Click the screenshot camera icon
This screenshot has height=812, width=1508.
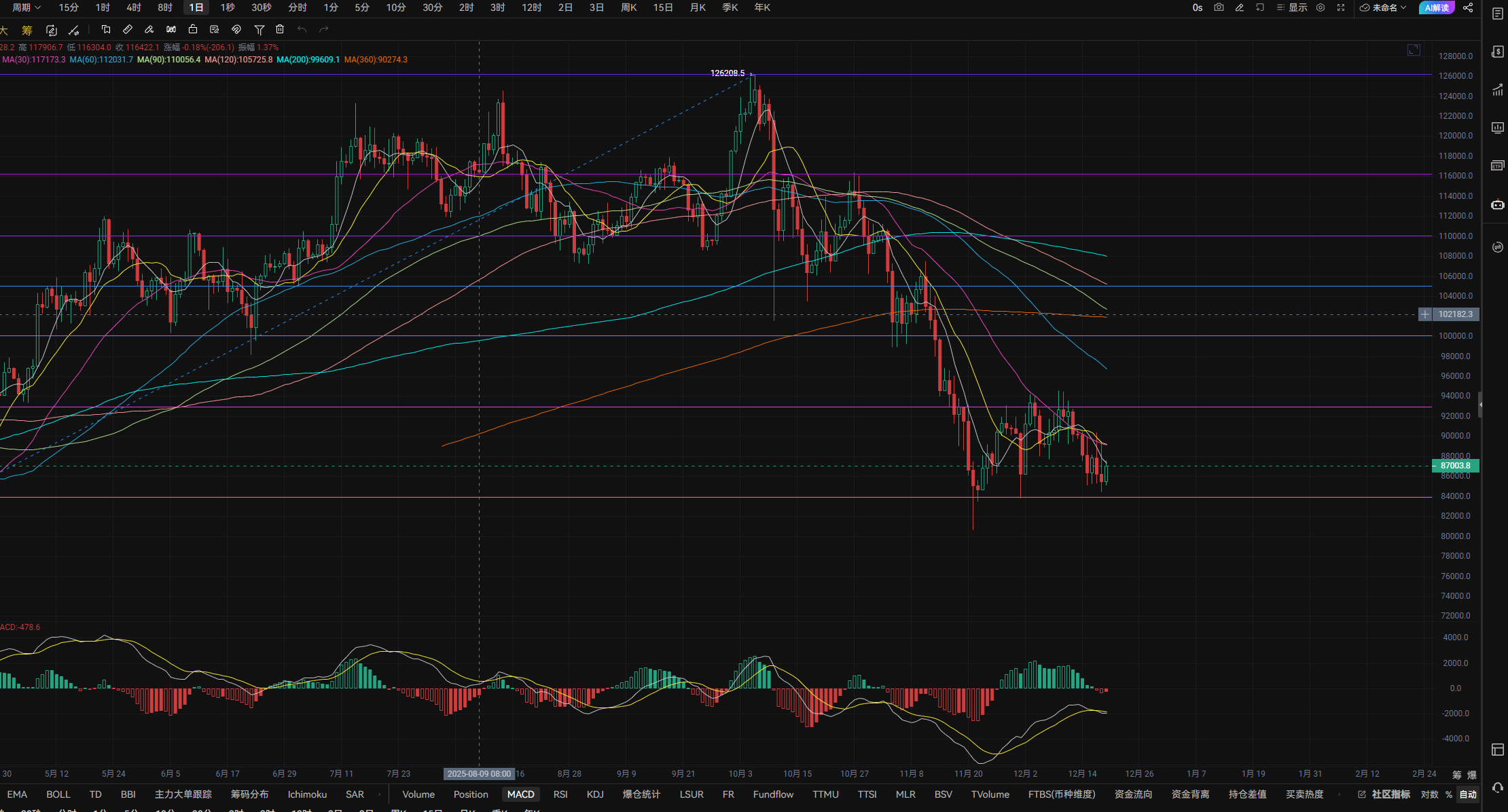click(x=1219, y=7)
